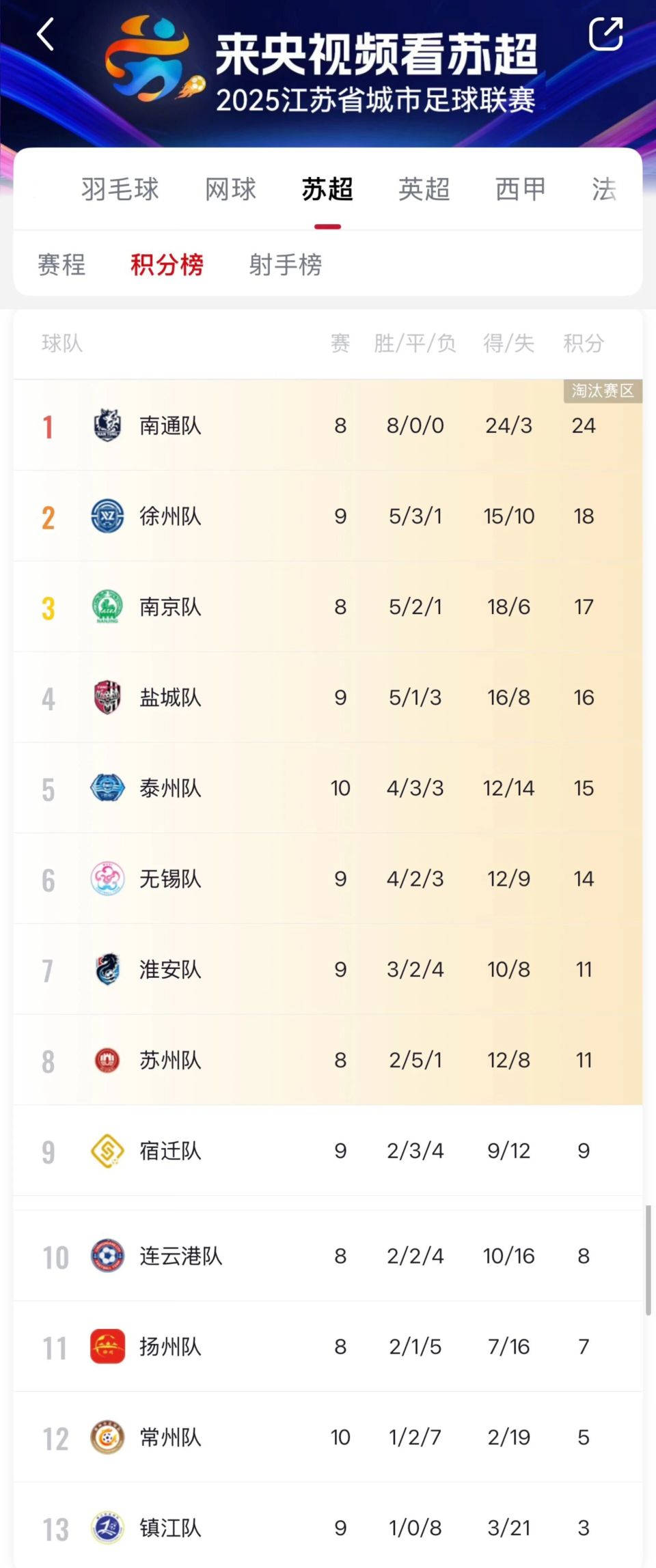
Task: Open the 西甲 league tab
Action: (521, 189)
